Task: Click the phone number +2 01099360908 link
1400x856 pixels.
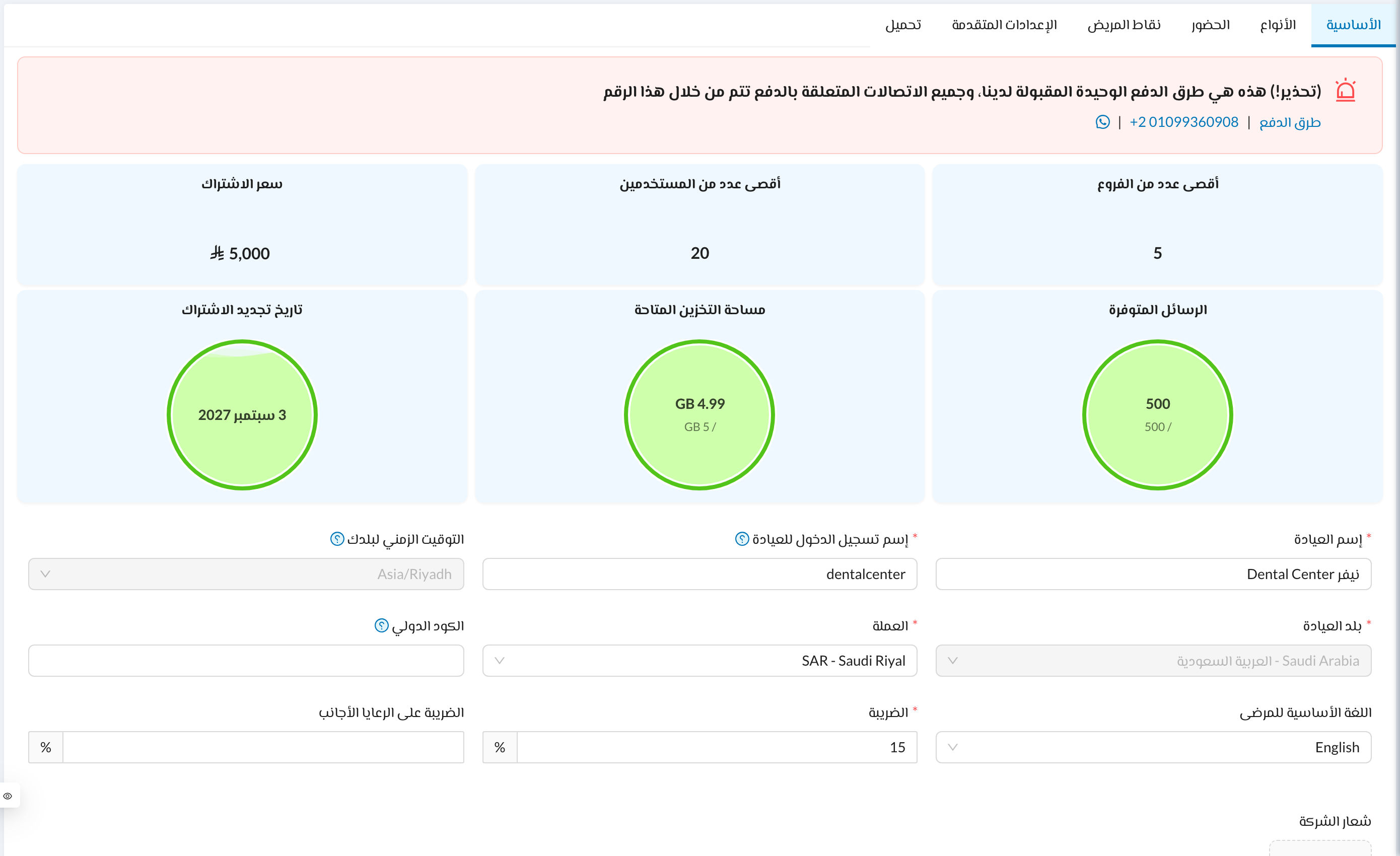Action: click(1183, 122)
